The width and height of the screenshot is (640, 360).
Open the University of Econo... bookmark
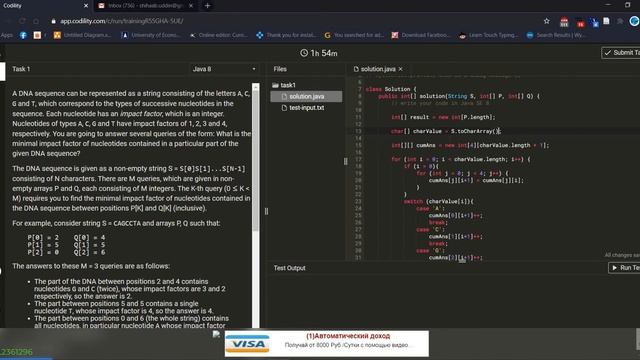coord(150,36)
